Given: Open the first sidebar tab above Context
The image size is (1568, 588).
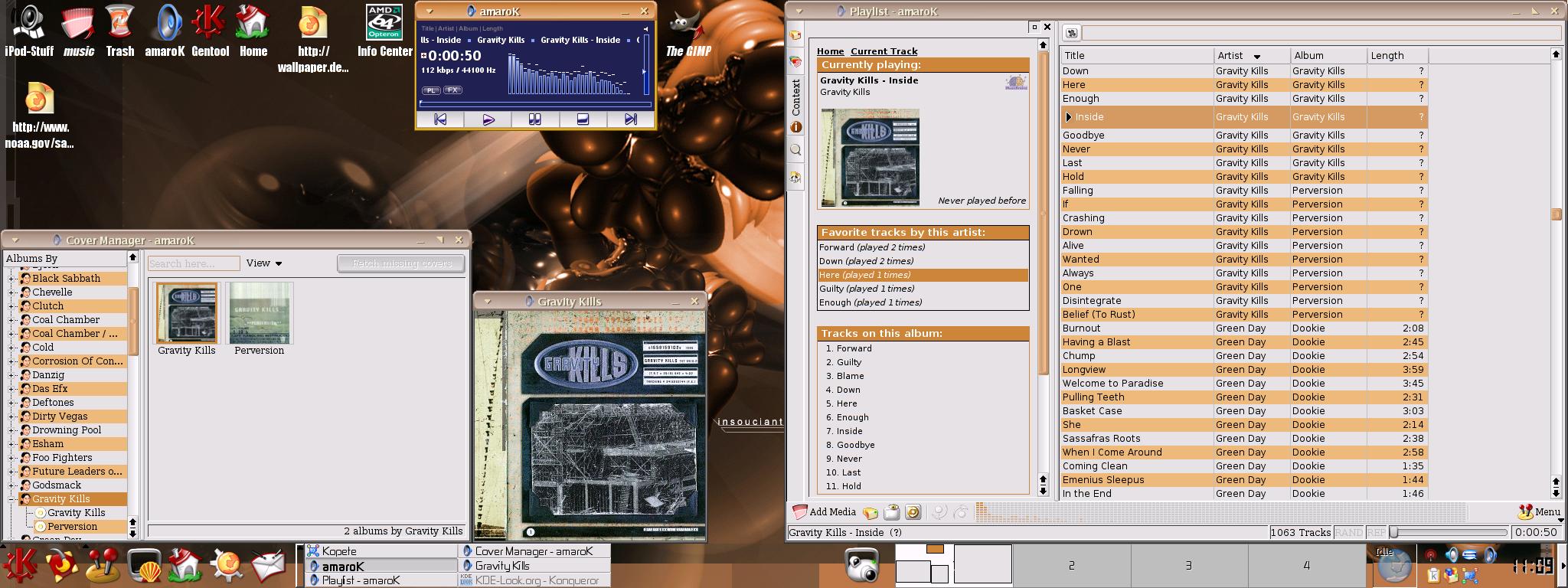Looking at the screenshot, I should pos(795,35).
